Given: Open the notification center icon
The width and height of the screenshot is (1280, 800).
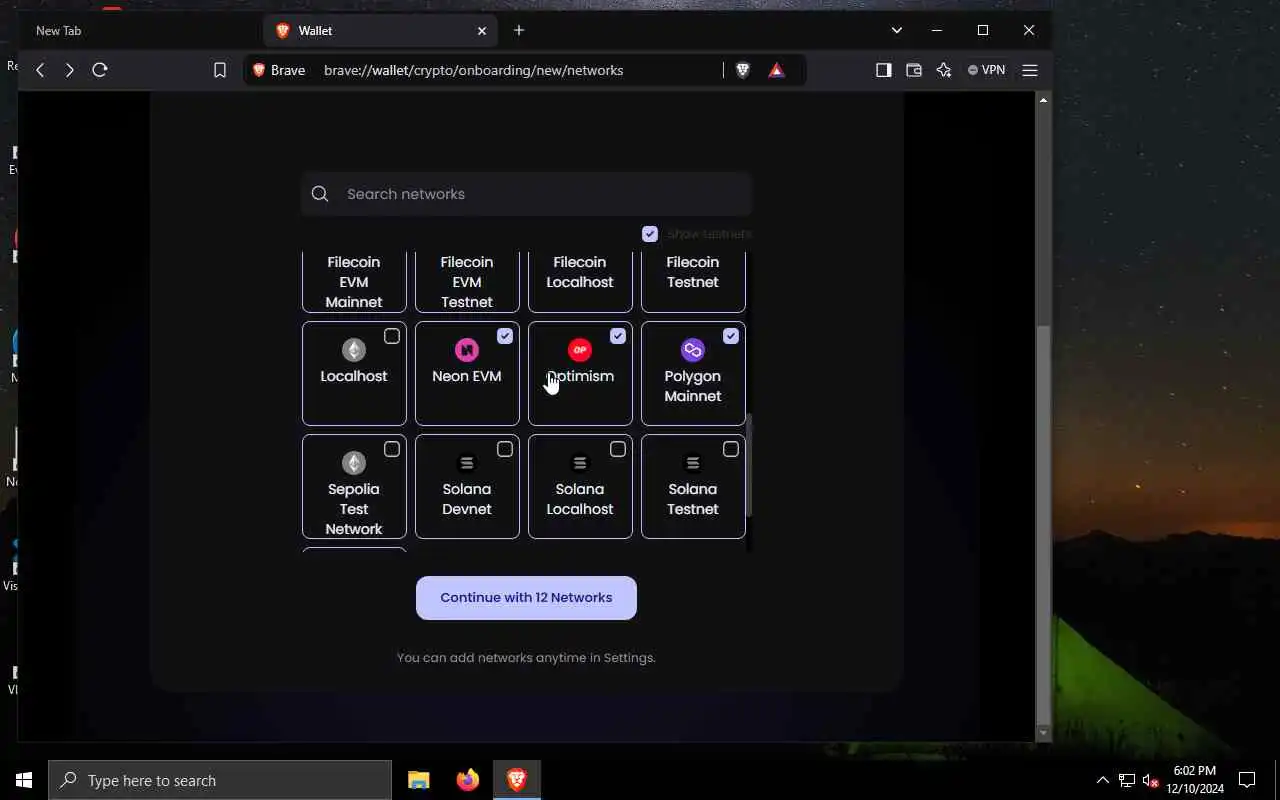Looking at the screenshot, I should (x=1247, y=780).
